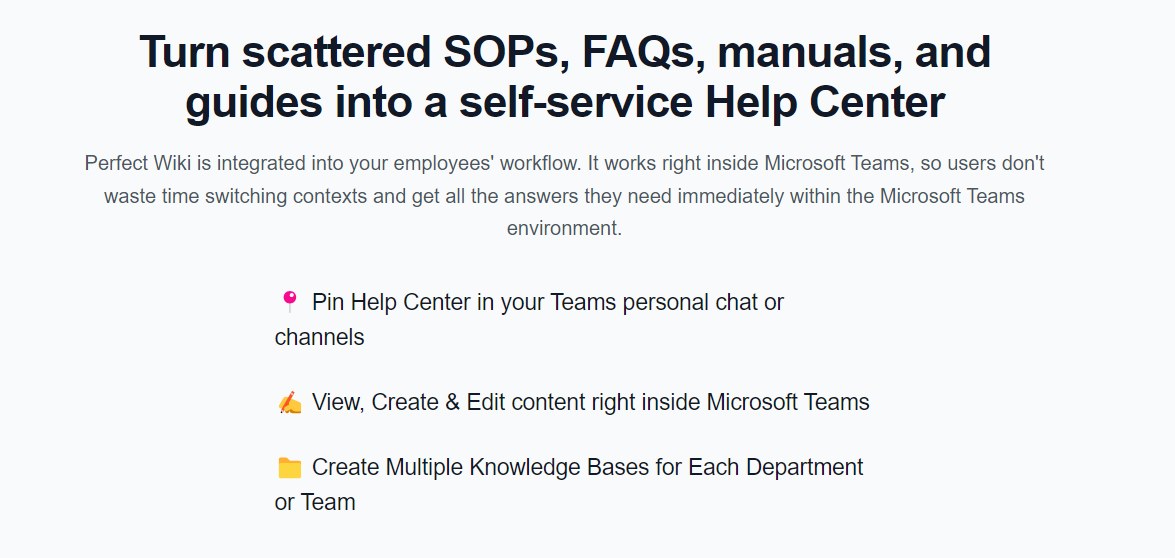This screenshot has height=558, width=1175.
Task: Click "Microsoft Teams" in the Edit content item
Action: [x=788, y=402]
